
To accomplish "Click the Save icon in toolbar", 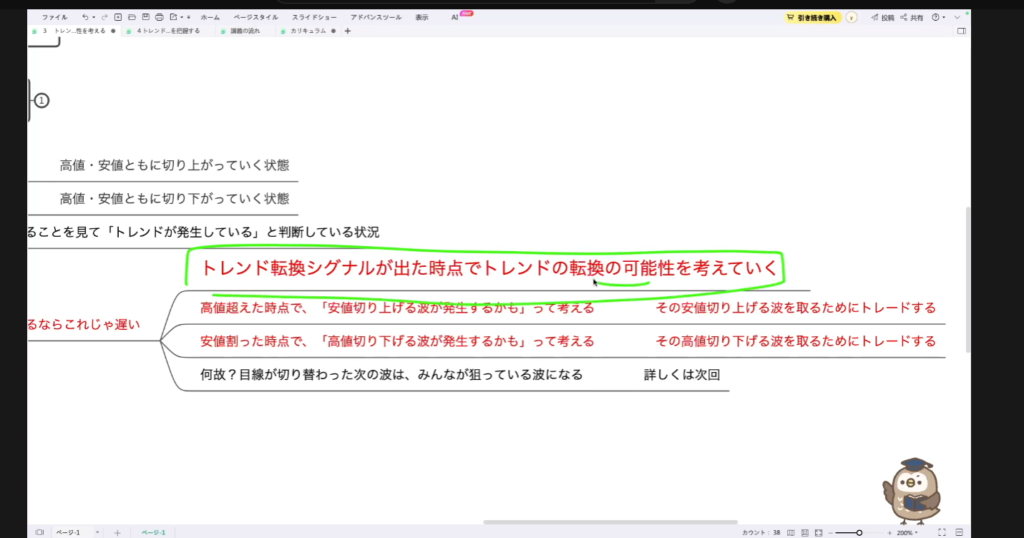I will pos(146,17).
